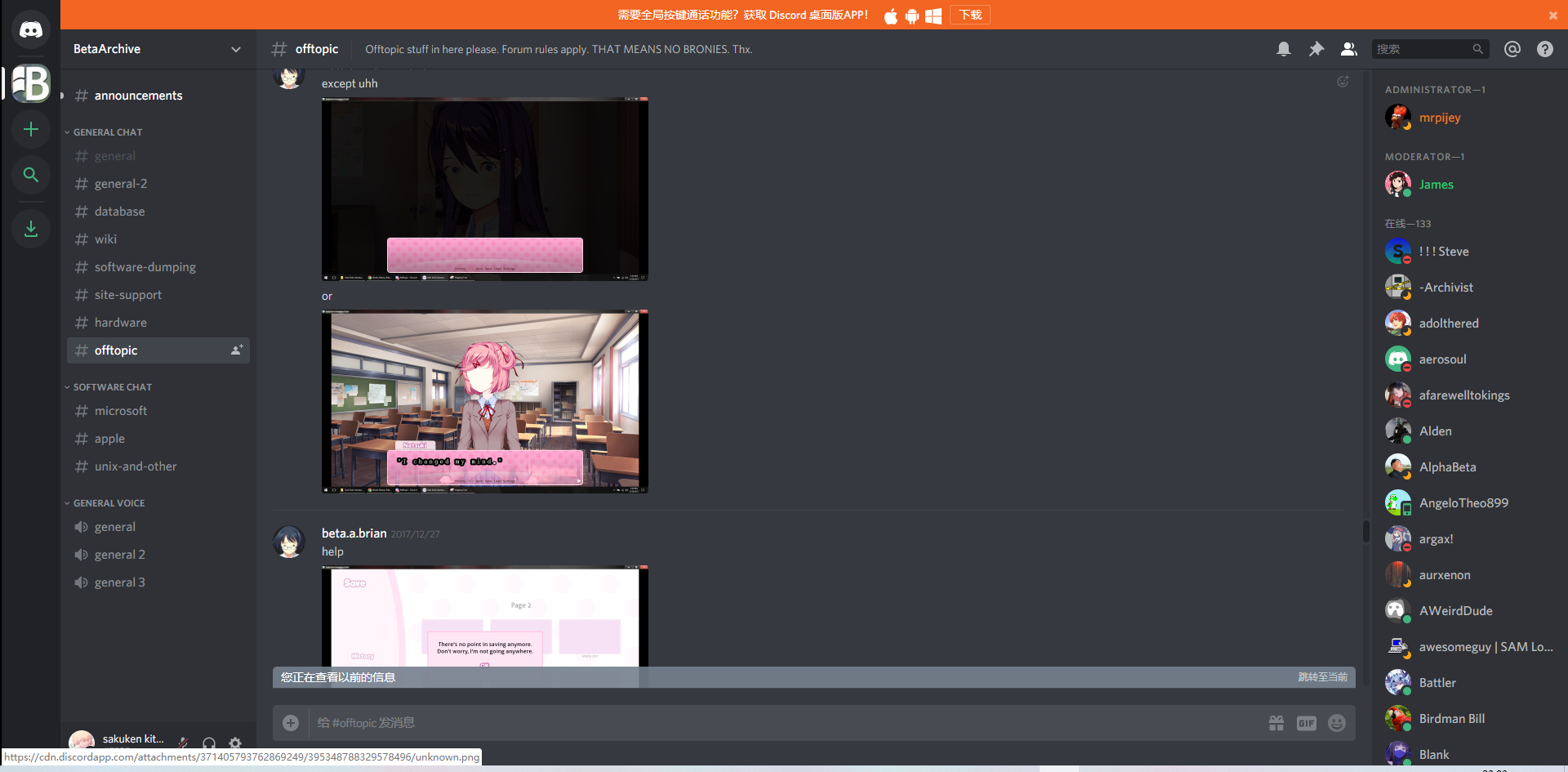Open Birdman Bill member profile
This screenshot has height=772, width=1568.
(x=1468, y=719)
